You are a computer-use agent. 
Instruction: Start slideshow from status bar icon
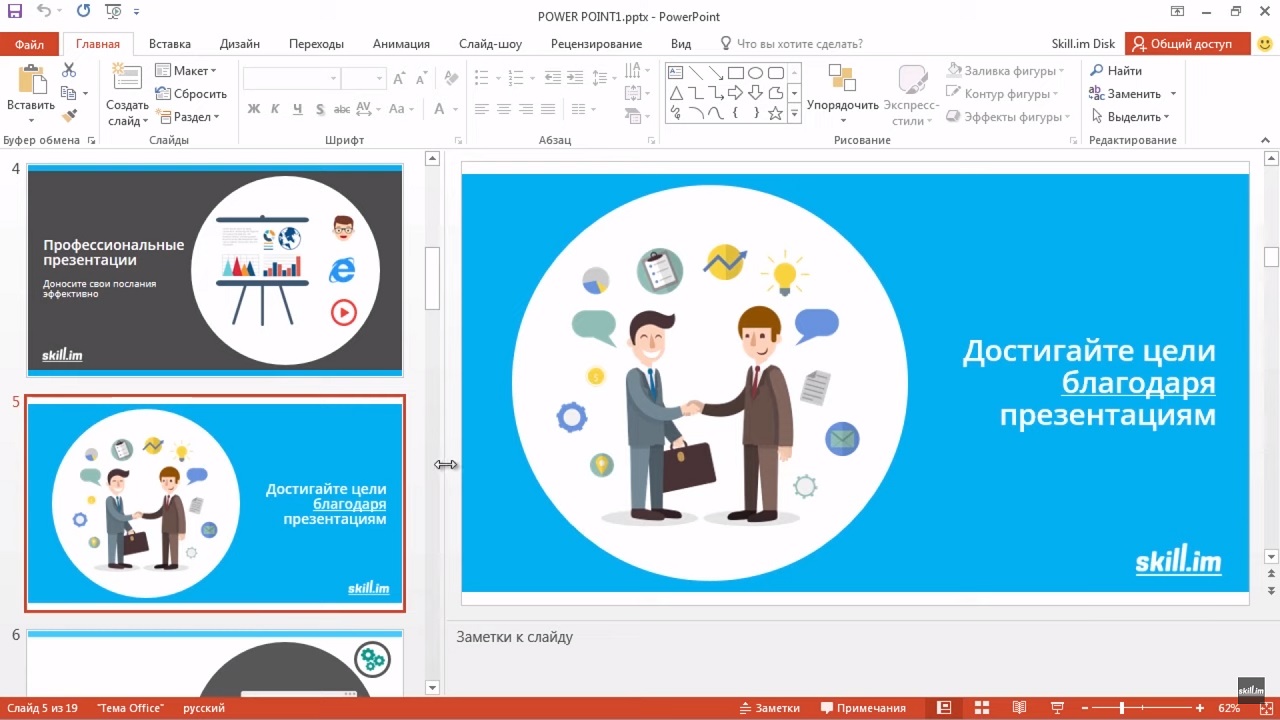[1057, 708]
